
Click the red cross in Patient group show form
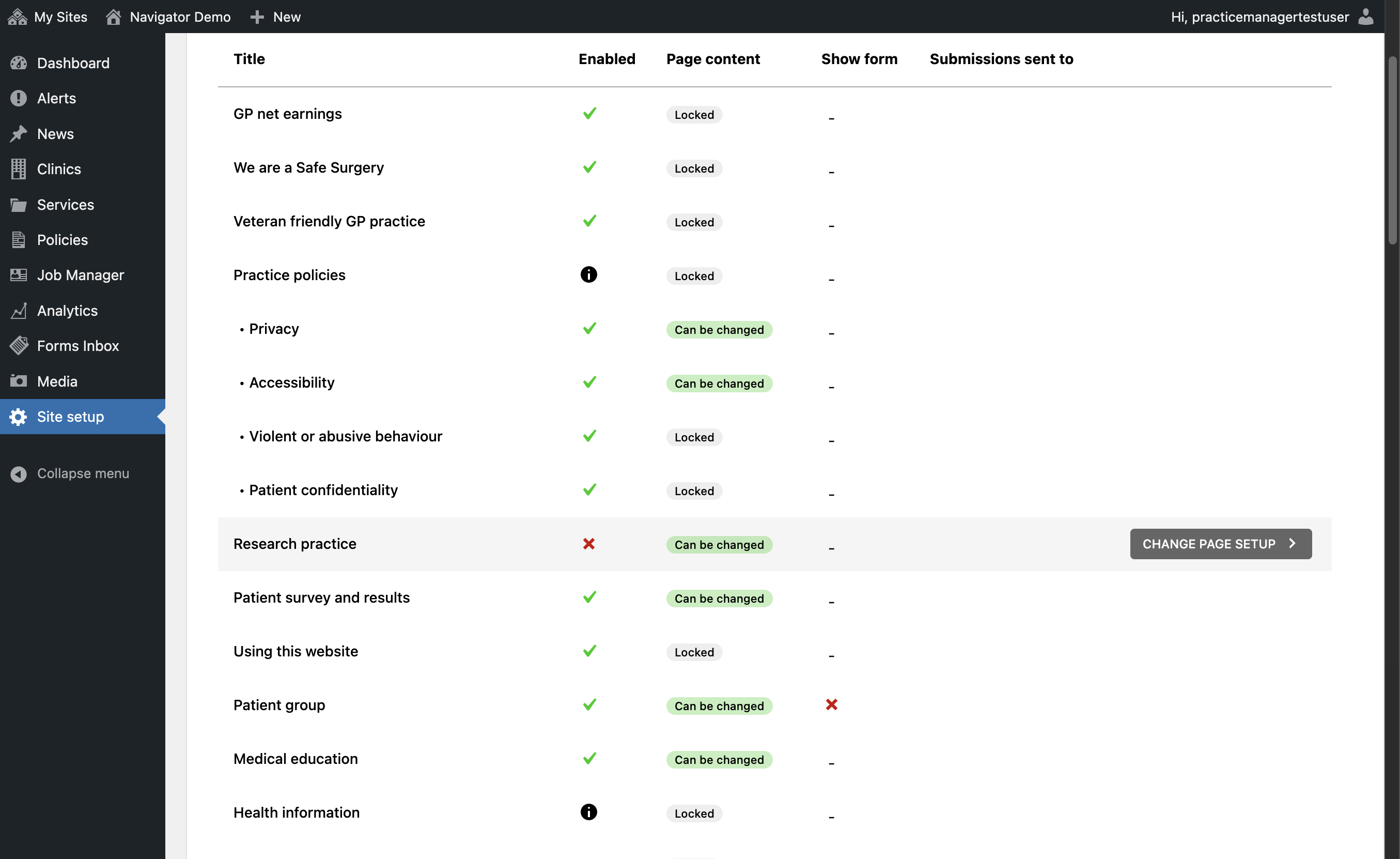point(831,704)
